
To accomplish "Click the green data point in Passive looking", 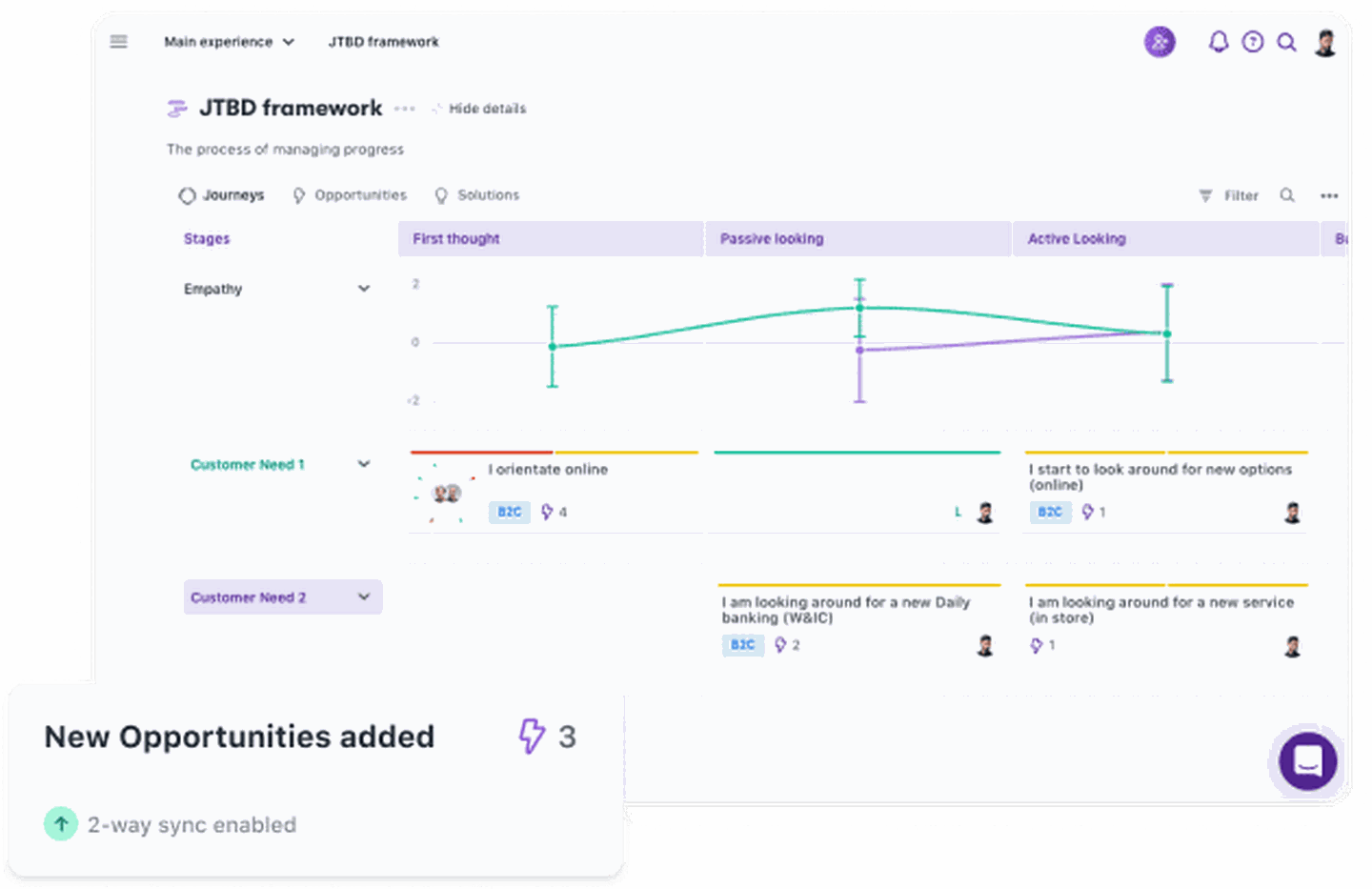I will click(859, 307).
